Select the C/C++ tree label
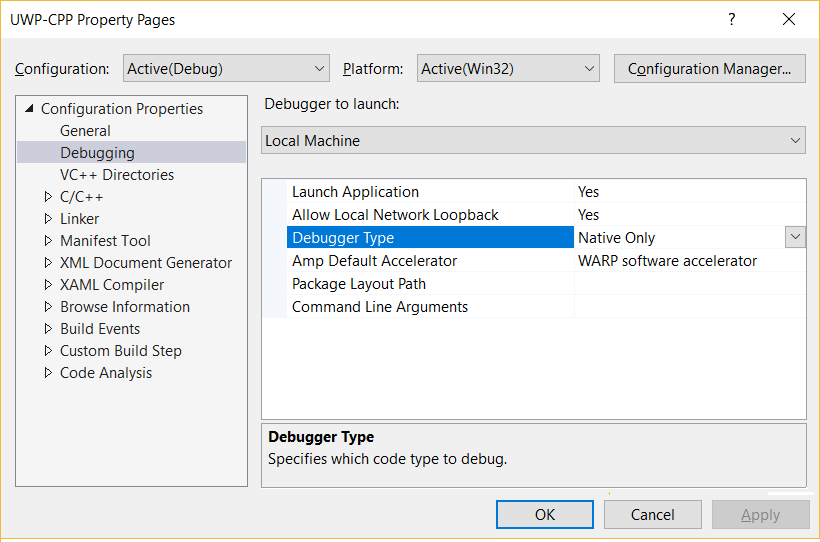 [x=82, y=197]
